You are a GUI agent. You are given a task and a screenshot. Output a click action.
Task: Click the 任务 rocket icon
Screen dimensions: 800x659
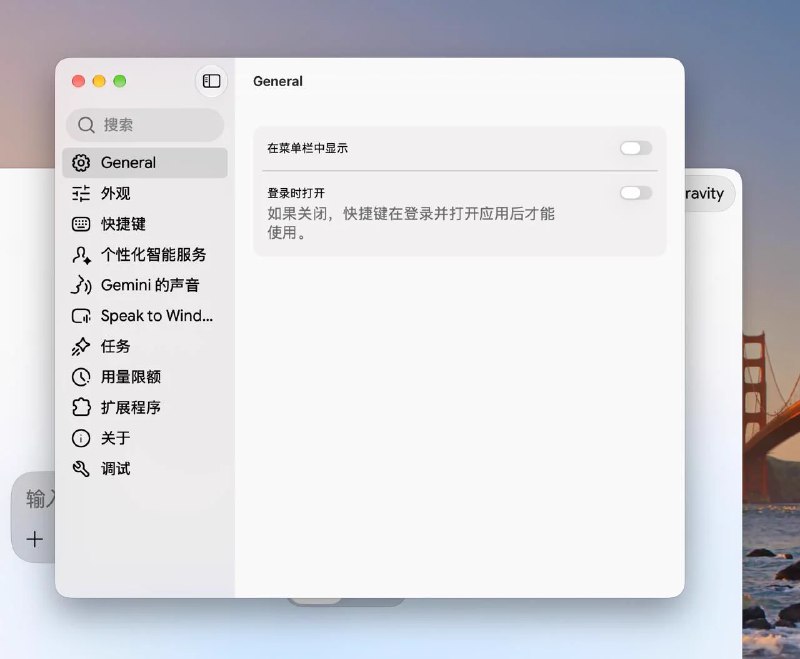click(x=81, y=346)
